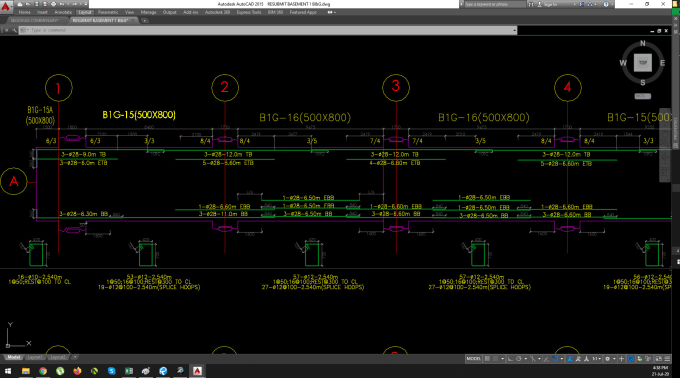Click the Save quick-access icon
This screenshot has width=680, height=378.
[36, 4]
